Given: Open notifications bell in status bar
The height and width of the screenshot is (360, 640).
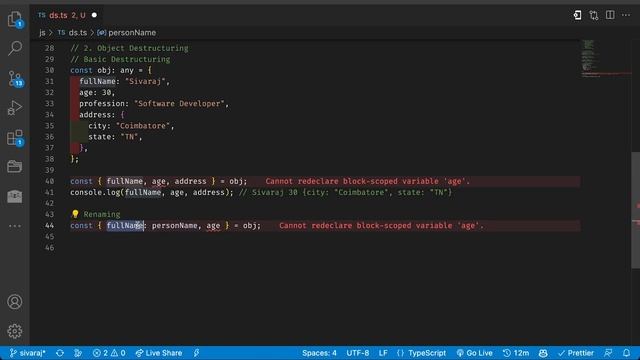Looking at the screenshot, I should coord(626,353).
